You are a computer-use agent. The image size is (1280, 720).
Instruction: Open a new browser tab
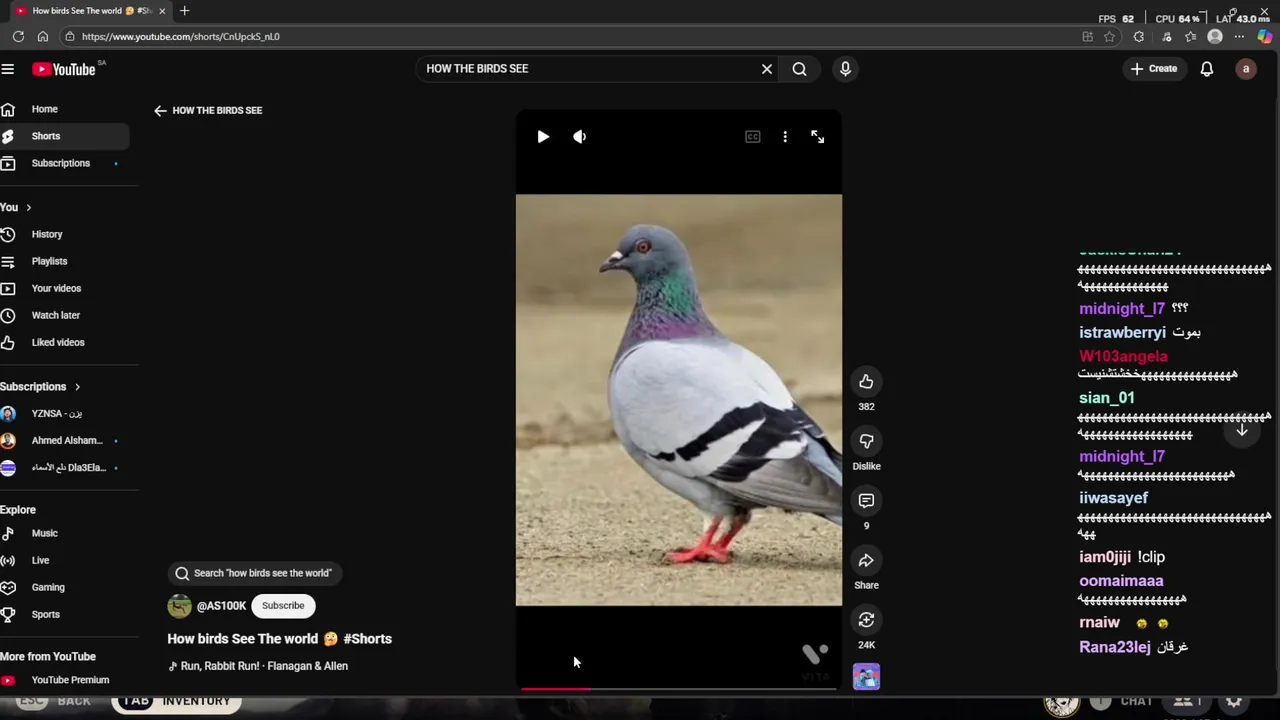pyautogui.click(x=184, y=11)
